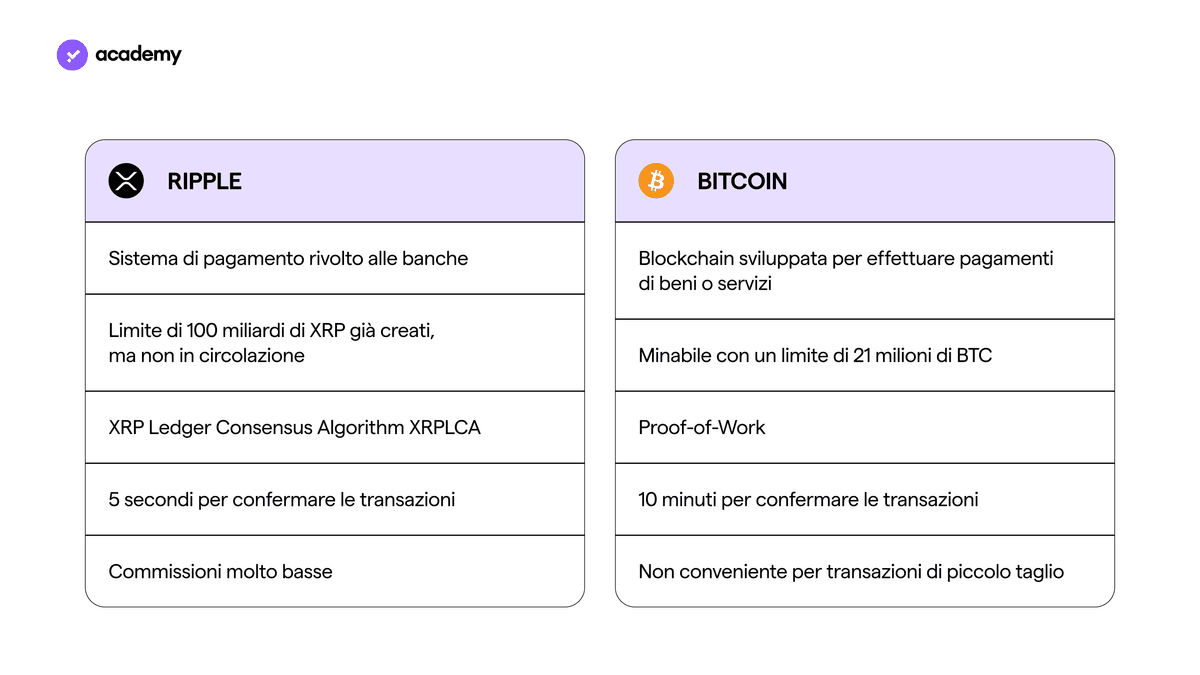Click the 'Limite di 100 miliardi di XRP' row

[335, 343]
